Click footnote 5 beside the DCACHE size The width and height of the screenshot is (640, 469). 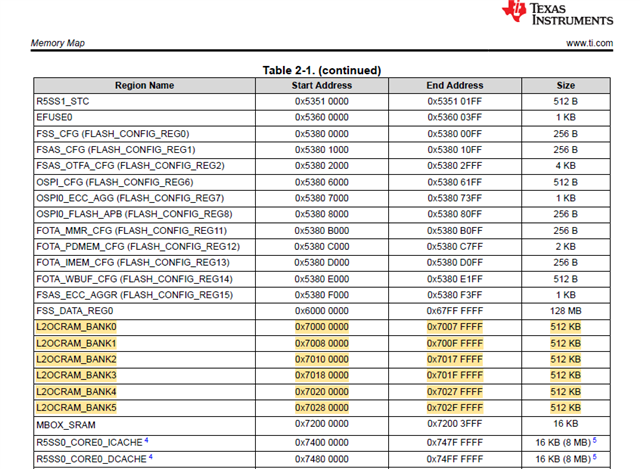click(x=595, y=456)
